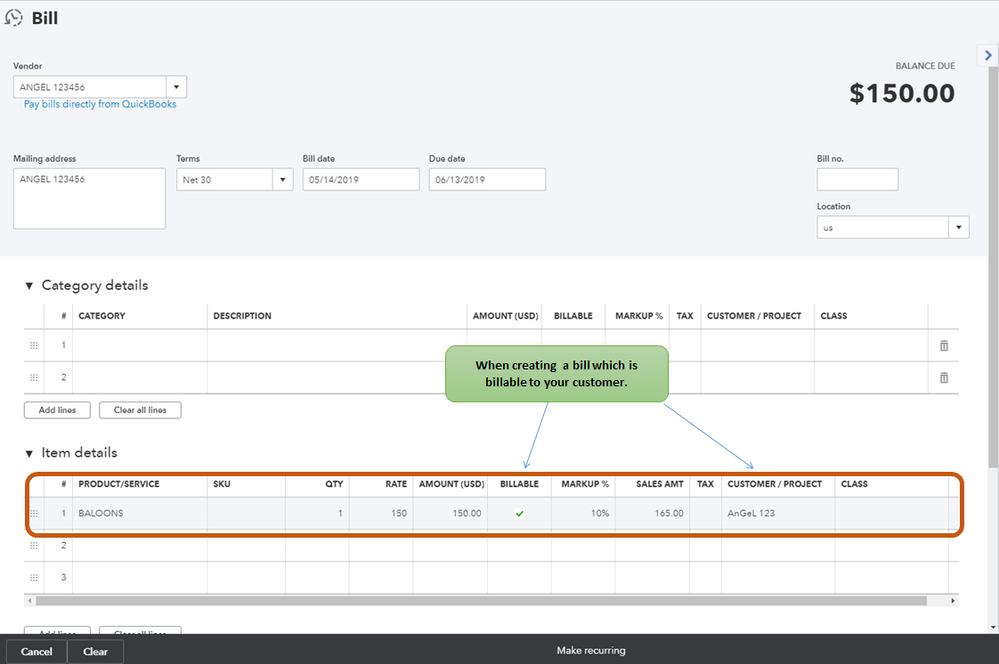This screenshot has width=999, height=664.
Task: Click the Description cell in category row 2
Action: click(x=336, y=377)
